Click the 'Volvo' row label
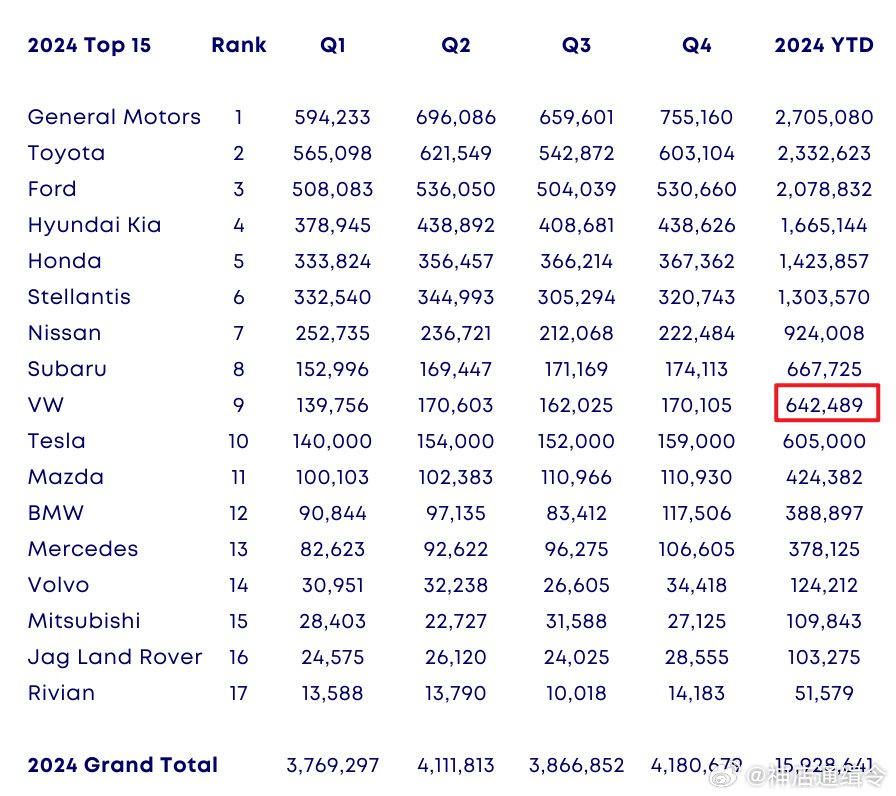The image size is (896, 796). coord(58,585)
